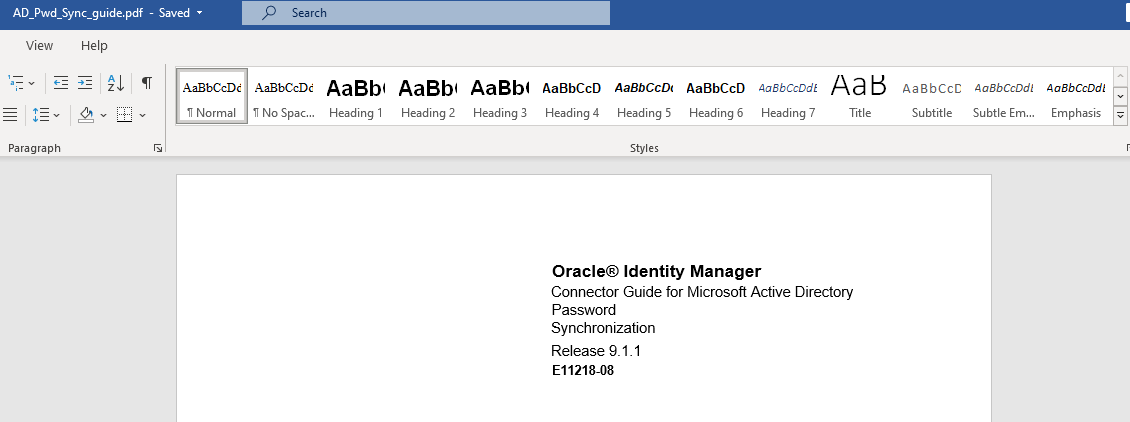Apply the No Spacing style
The image size is (1130, 422).
[284, 96]
